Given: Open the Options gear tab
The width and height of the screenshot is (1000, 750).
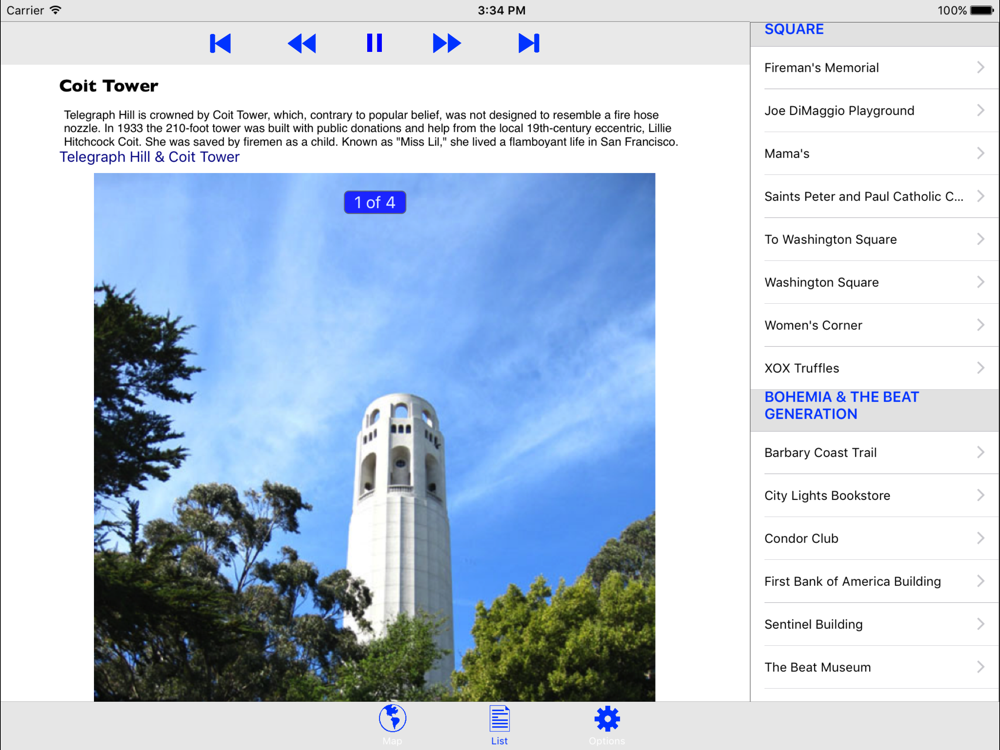Looking at the screenshot, I should pyautogui.click(x=607, y=724).
